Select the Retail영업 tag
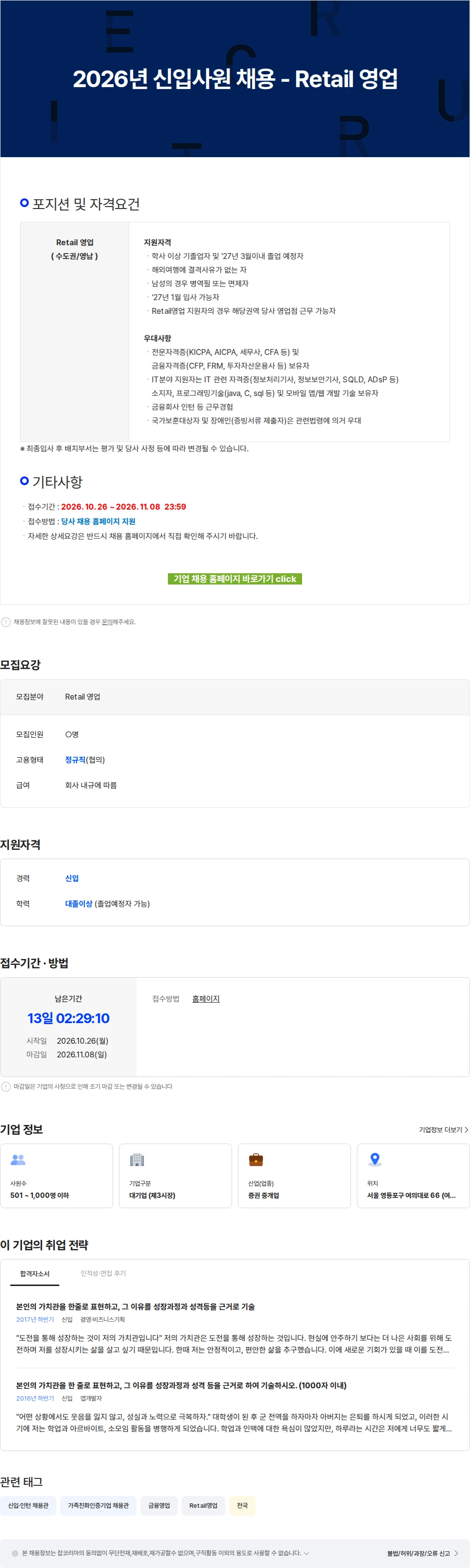Image resolution: width=470 pixels, height=1568 pixels. [203, 1505]
